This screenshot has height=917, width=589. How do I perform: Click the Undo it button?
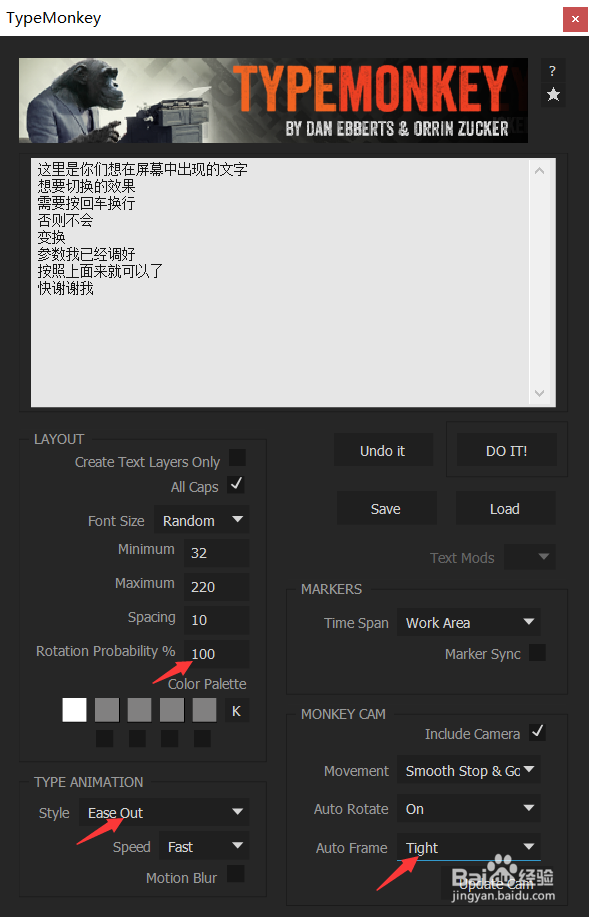click(x=383, y=450)
